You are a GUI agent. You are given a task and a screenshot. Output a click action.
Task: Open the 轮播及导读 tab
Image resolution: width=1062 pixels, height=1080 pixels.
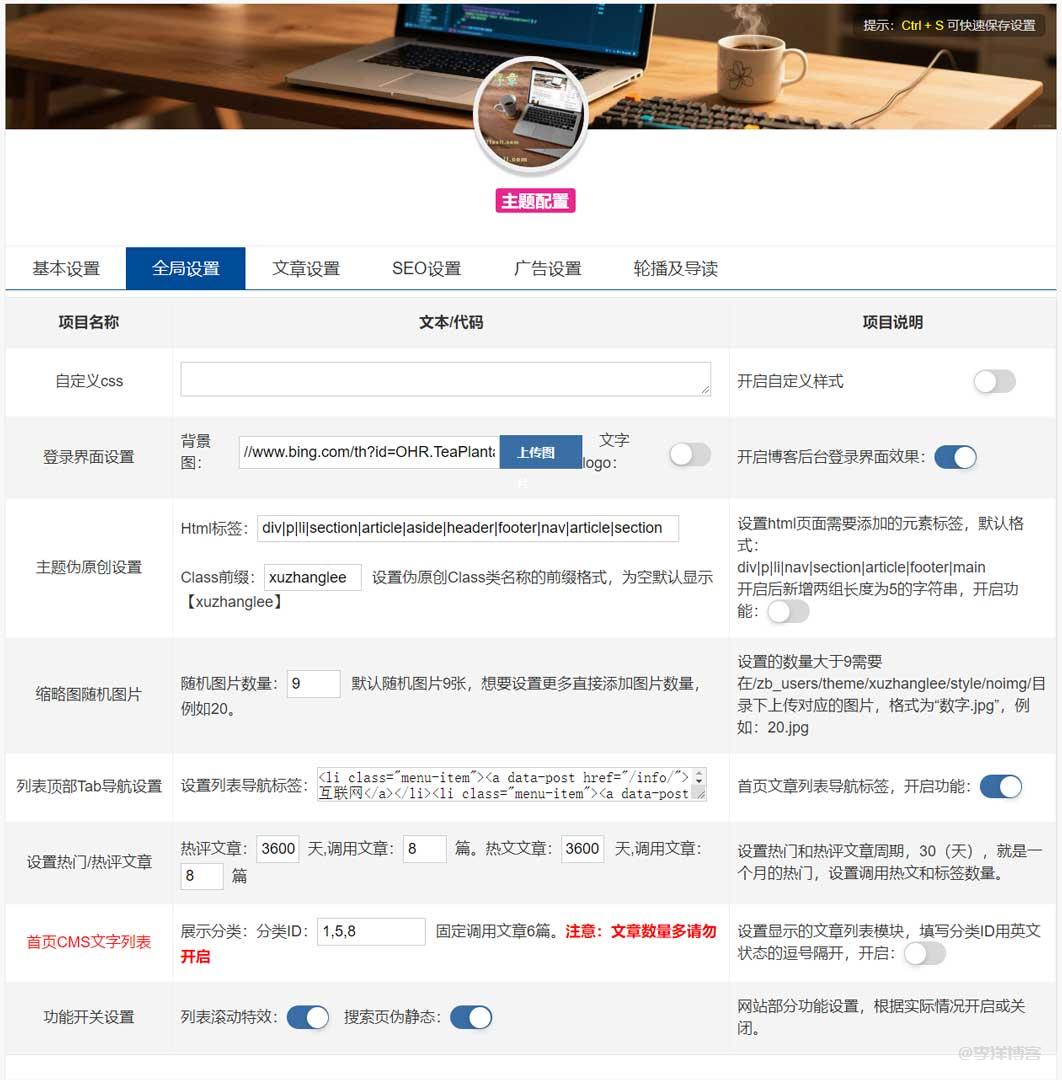click(675, 268)
